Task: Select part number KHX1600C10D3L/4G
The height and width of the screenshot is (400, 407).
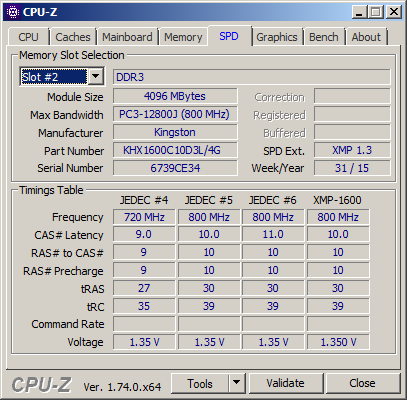Action: point(175,150)
